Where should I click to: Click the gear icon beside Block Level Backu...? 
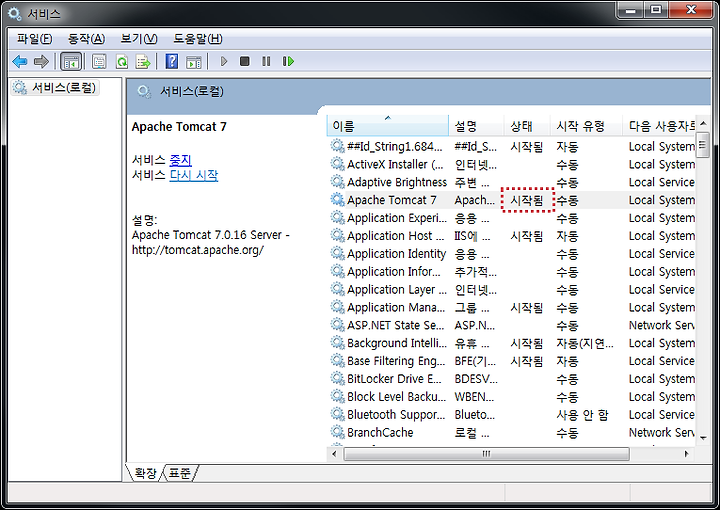[338, 397]
